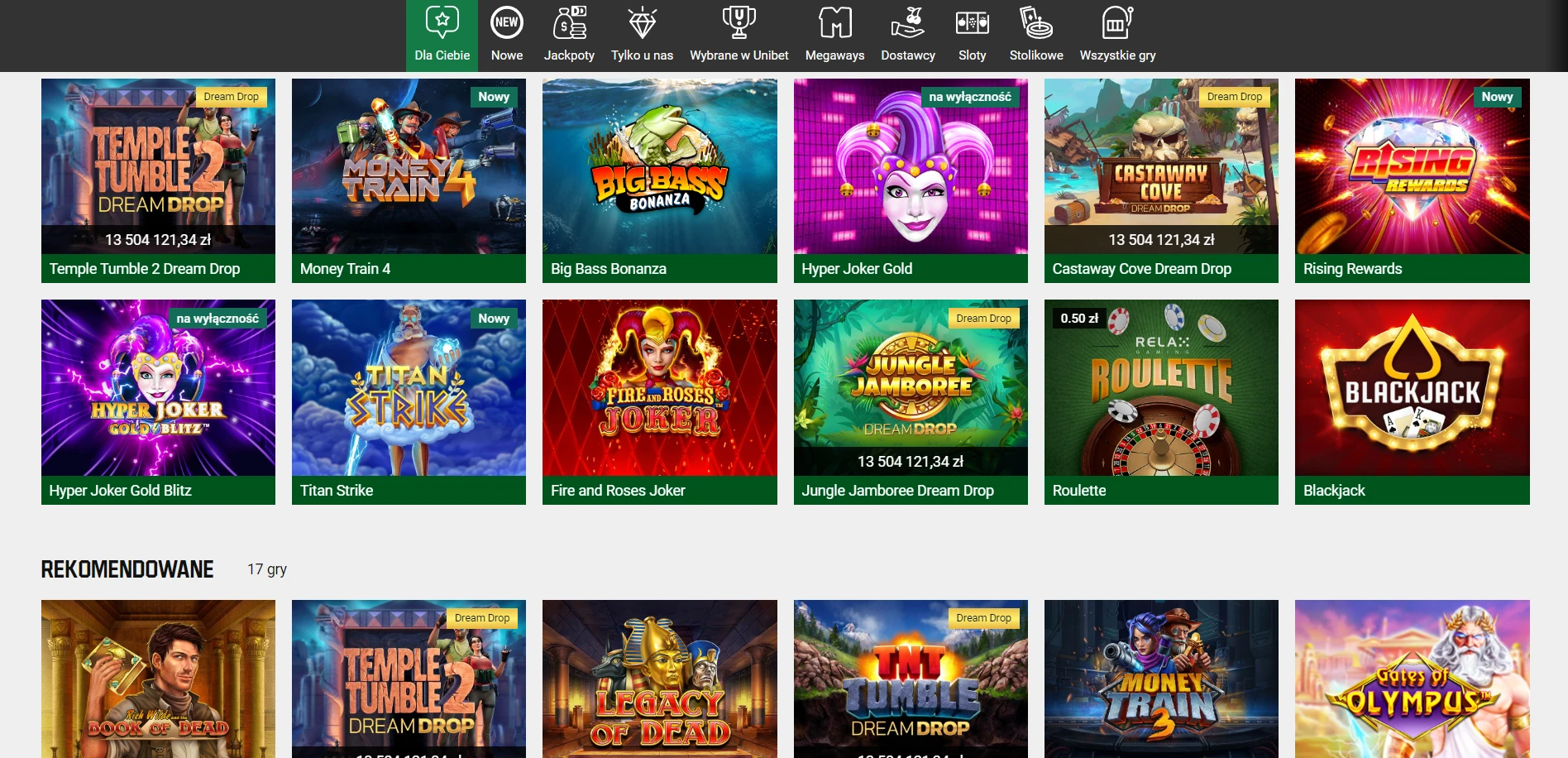Open Temple Tumble 2 in Rekomendowane section

click(x=409, y=679)
